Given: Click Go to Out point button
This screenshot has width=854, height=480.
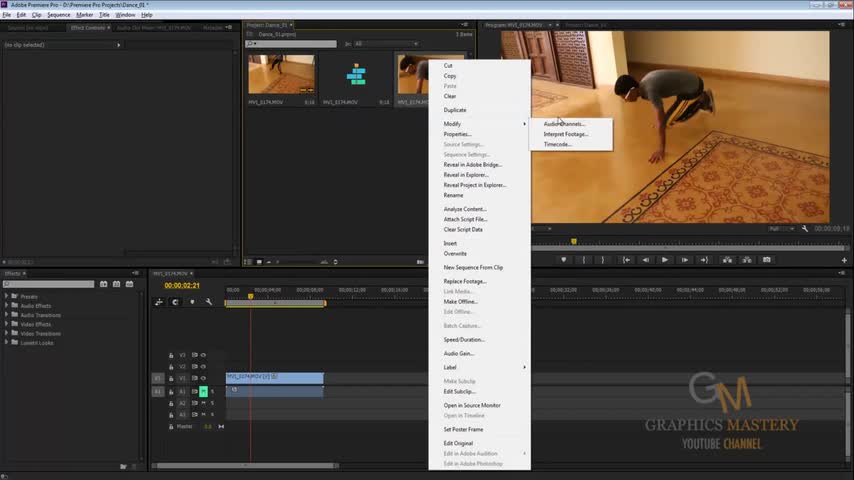Looking at the screenshot, I should click(704, 260).
